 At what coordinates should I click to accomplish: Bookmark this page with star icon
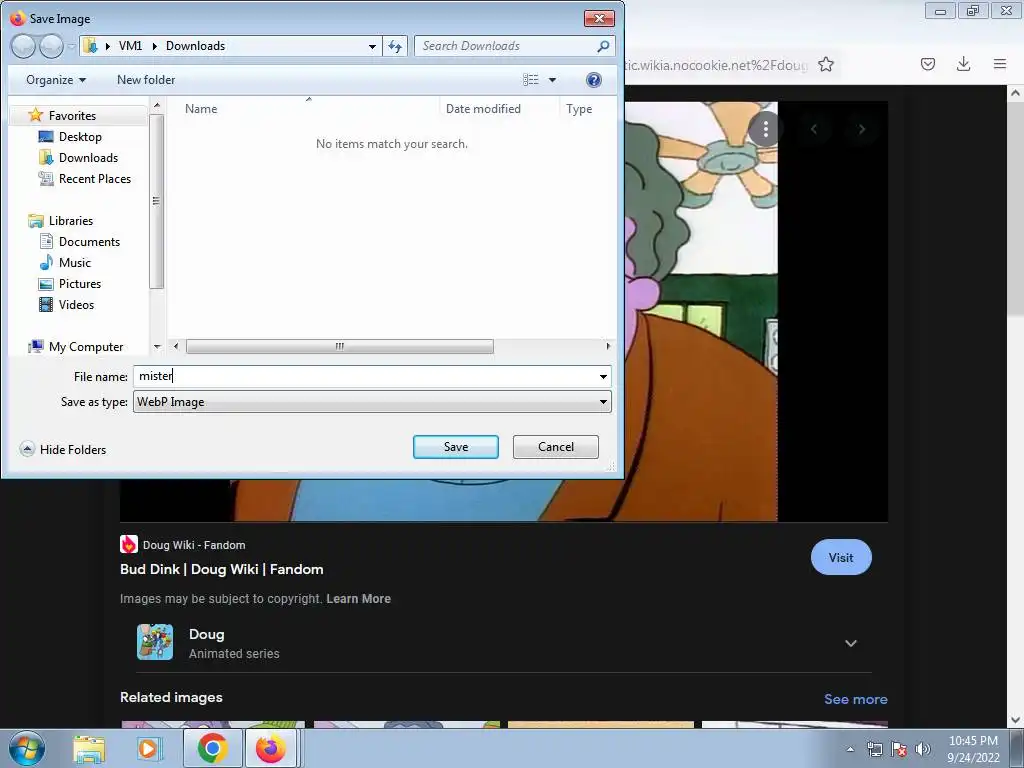pos(826,64)
